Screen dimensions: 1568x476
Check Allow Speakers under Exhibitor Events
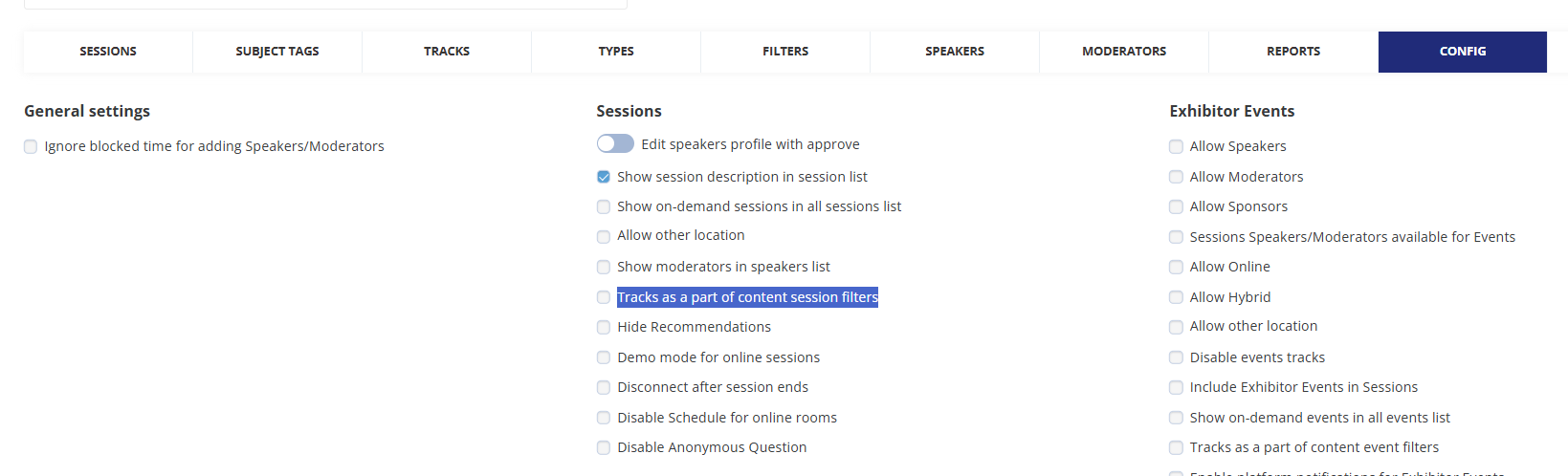coord(1176,146)
